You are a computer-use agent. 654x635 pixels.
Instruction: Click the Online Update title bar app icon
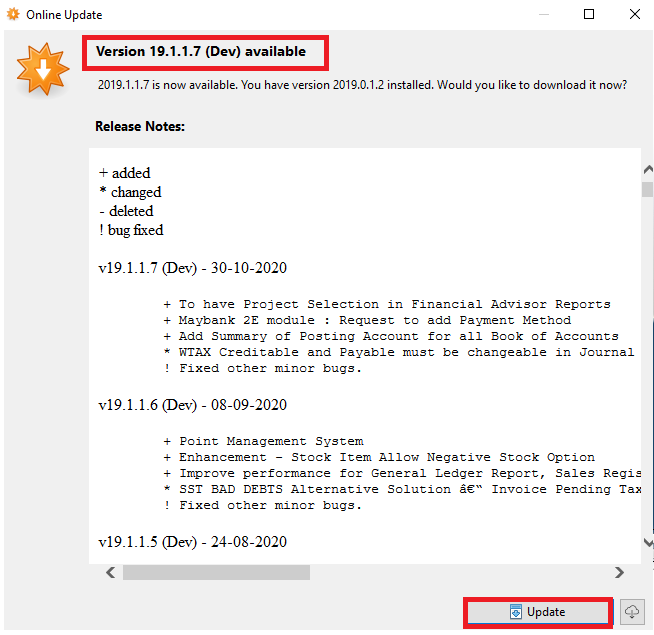pos(13,14)
